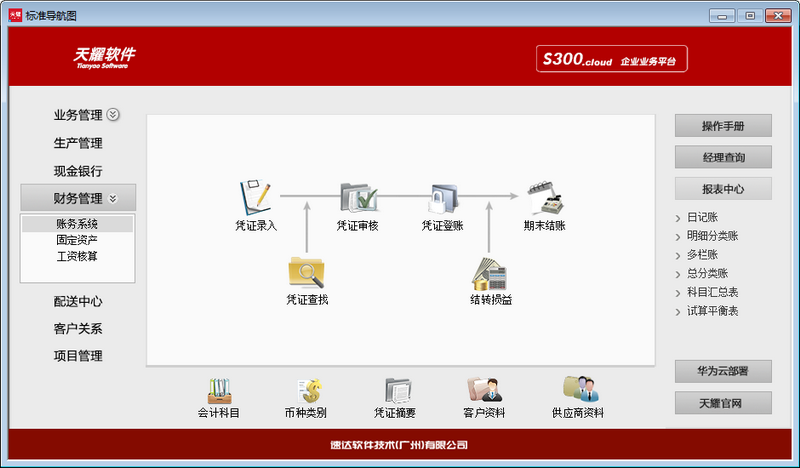Open the 会计科目 accounts icon
The width and height of the screenshot is (800, 468).
pos(220,391)
